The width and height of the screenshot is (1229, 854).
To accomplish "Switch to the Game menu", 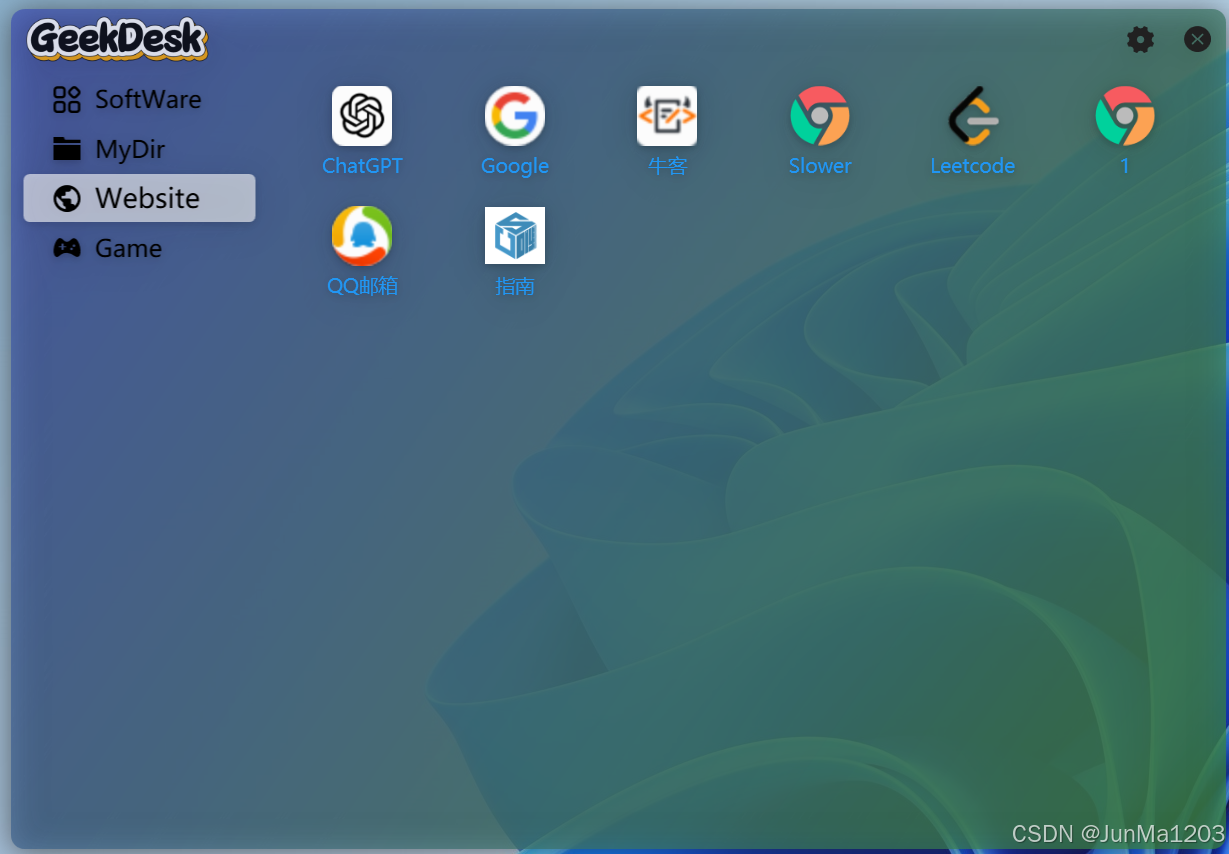I will (x=140, y=248).
